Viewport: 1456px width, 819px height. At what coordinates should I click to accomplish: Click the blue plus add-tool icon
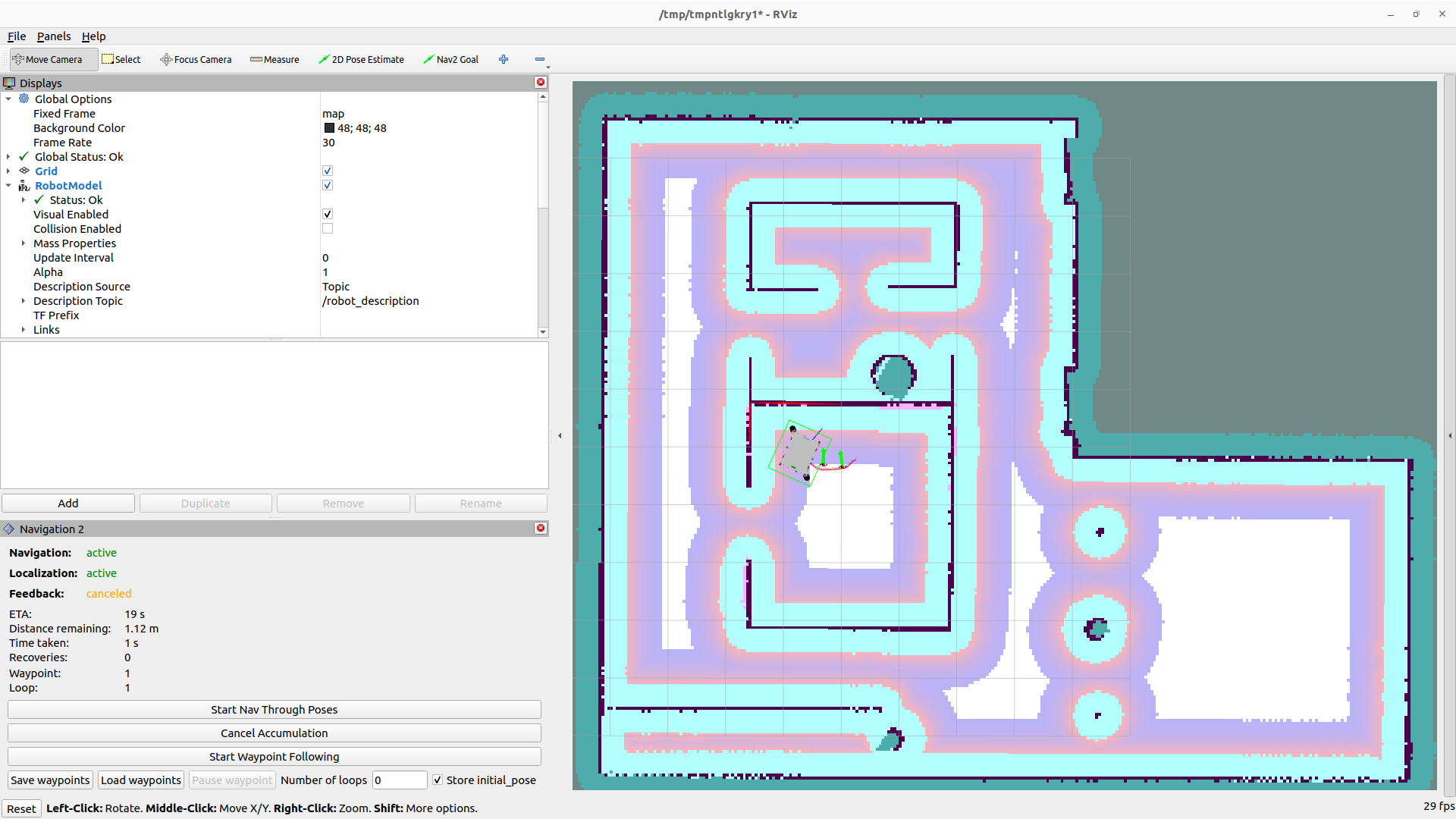point(504,59)
